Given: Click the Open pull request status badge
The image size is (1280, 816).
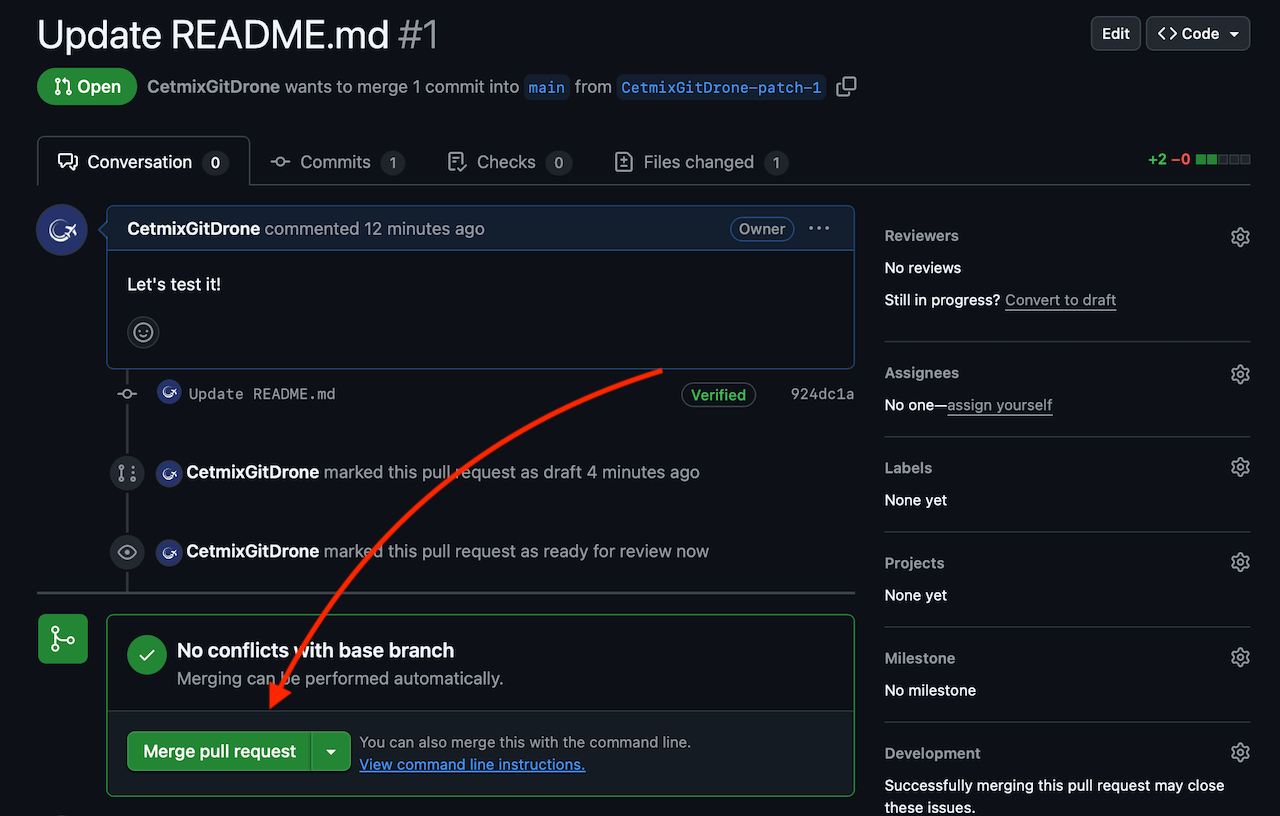Looking at the screenshot, I should pos(86,87).
